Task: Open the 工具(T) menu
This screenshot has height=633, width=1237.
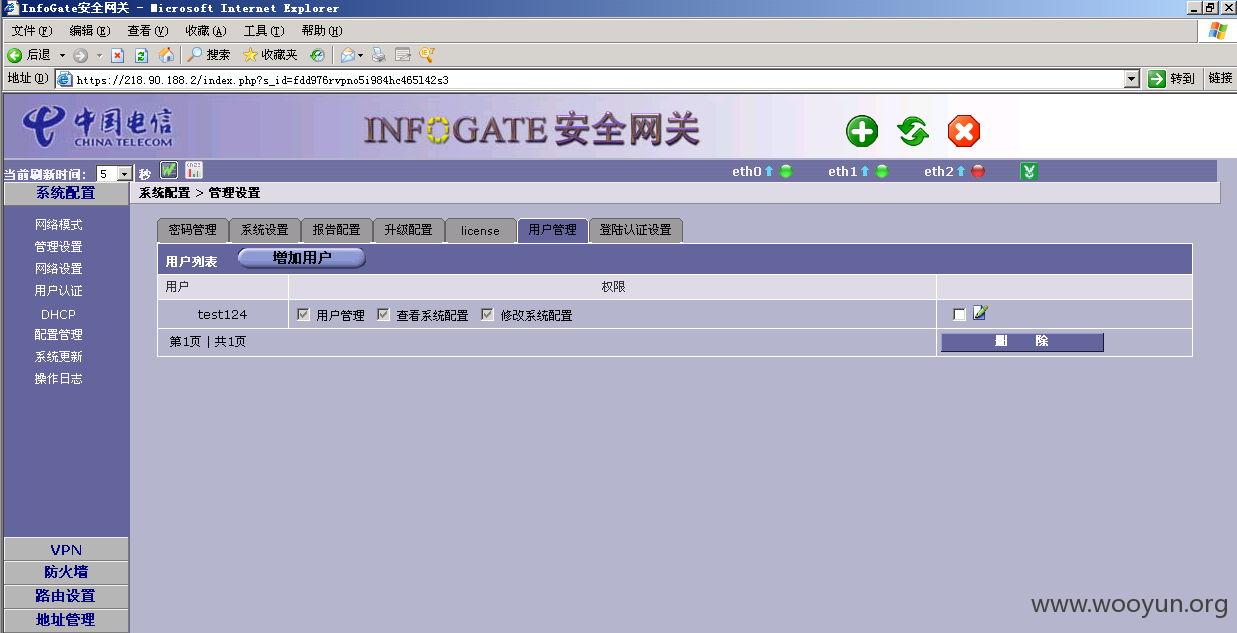Action: pos(264,31)
